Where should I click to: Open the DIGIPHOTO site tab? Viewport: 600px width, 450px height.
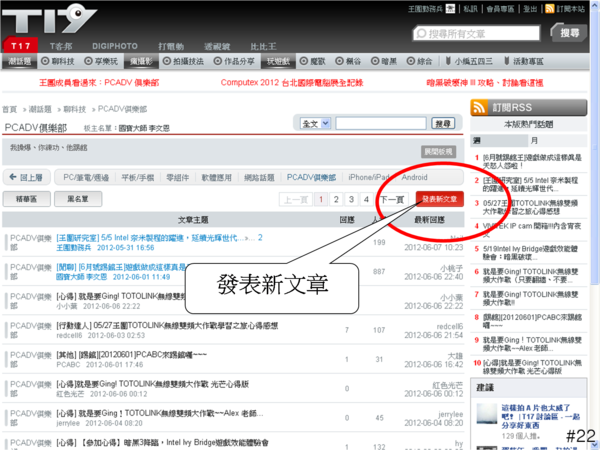115,46
